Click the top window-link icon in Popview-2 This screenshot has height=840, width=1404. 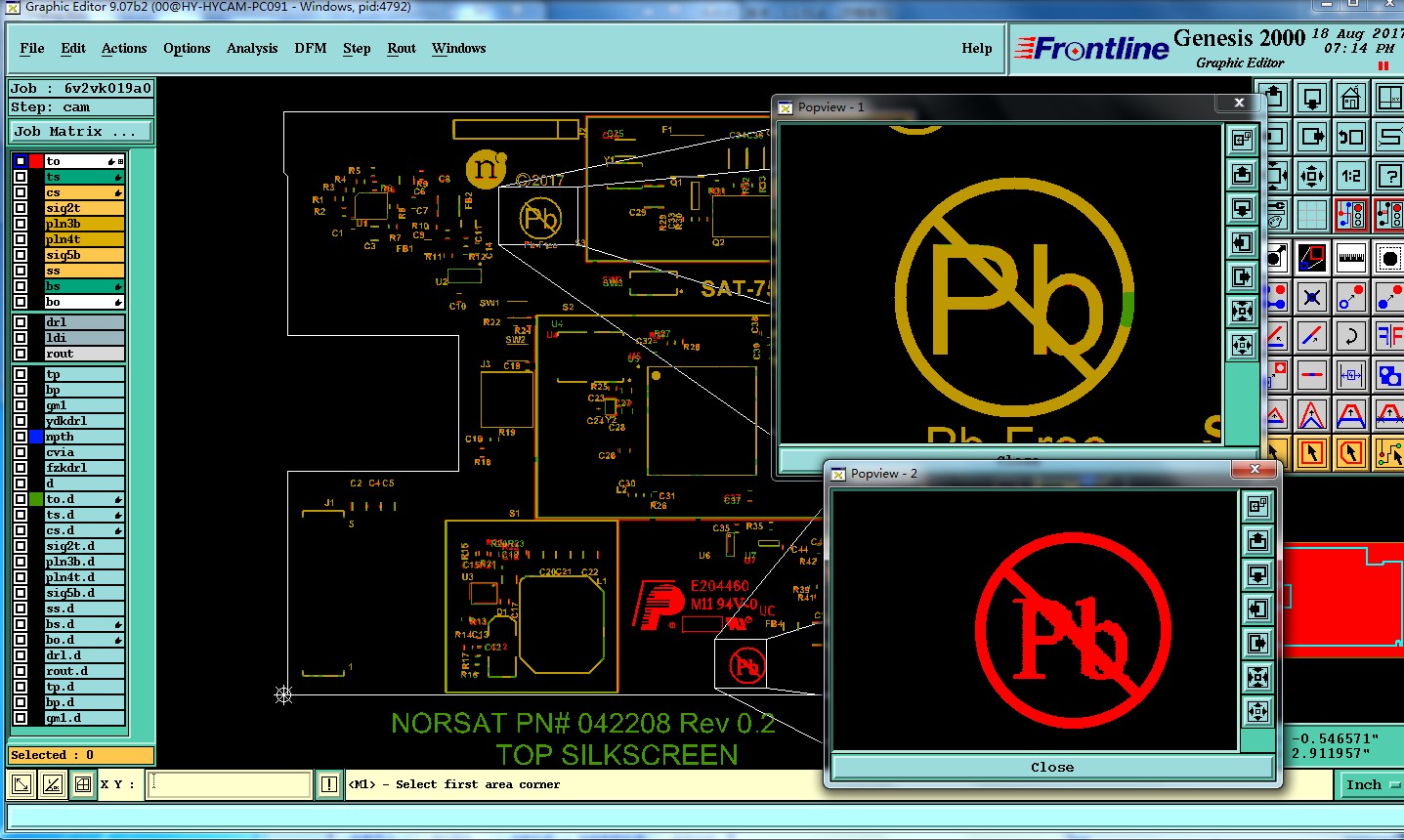click(1257, 505)
